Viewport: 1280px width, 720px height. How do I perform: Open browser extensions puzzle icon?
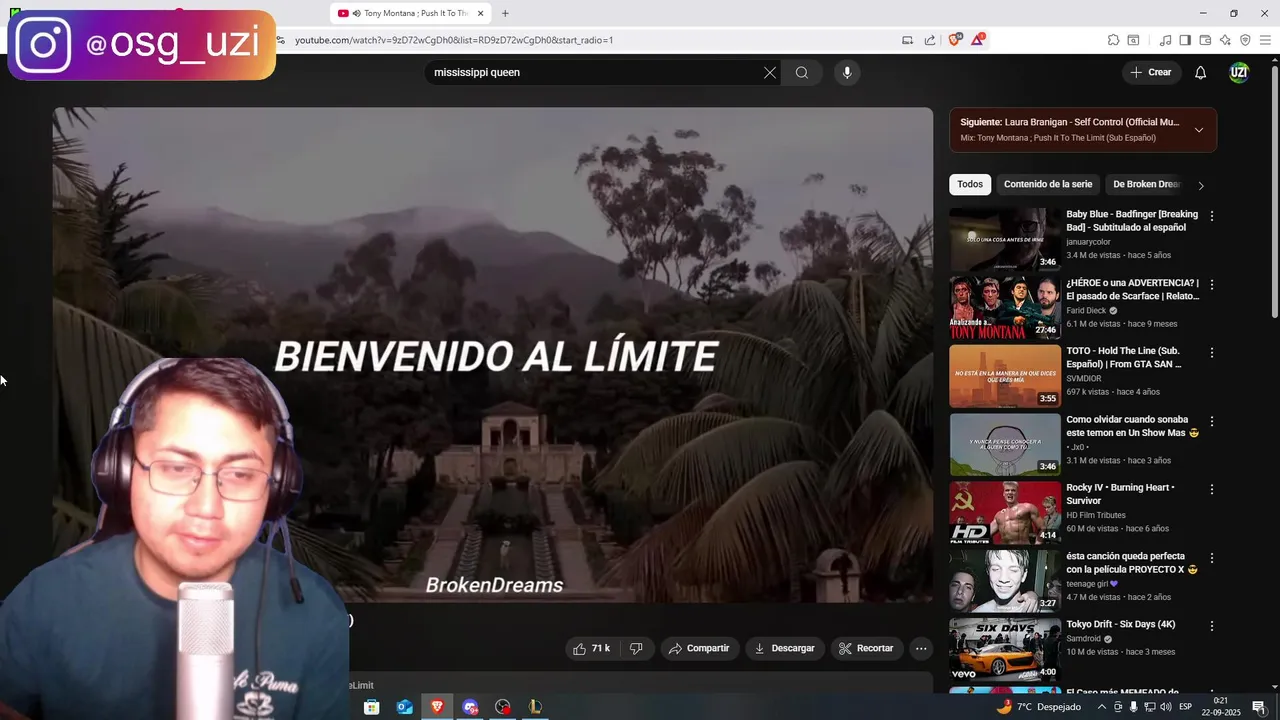point(1113,40)
